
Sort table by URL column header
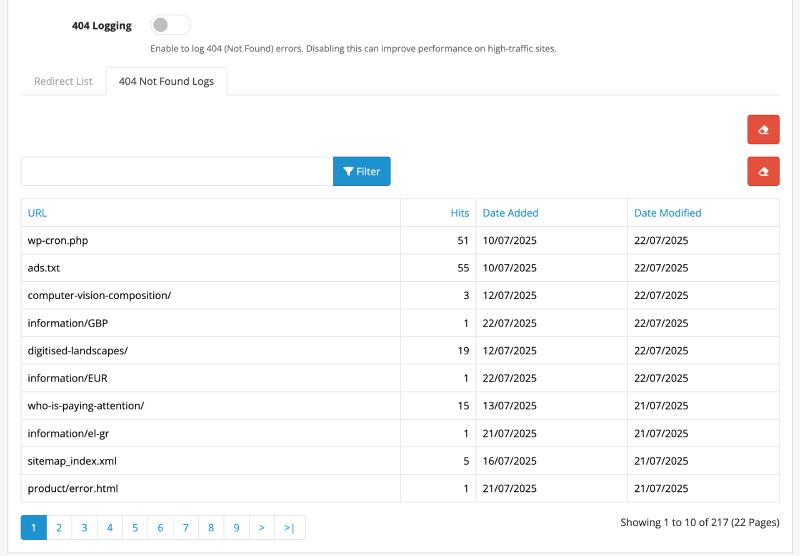point(37,213)
